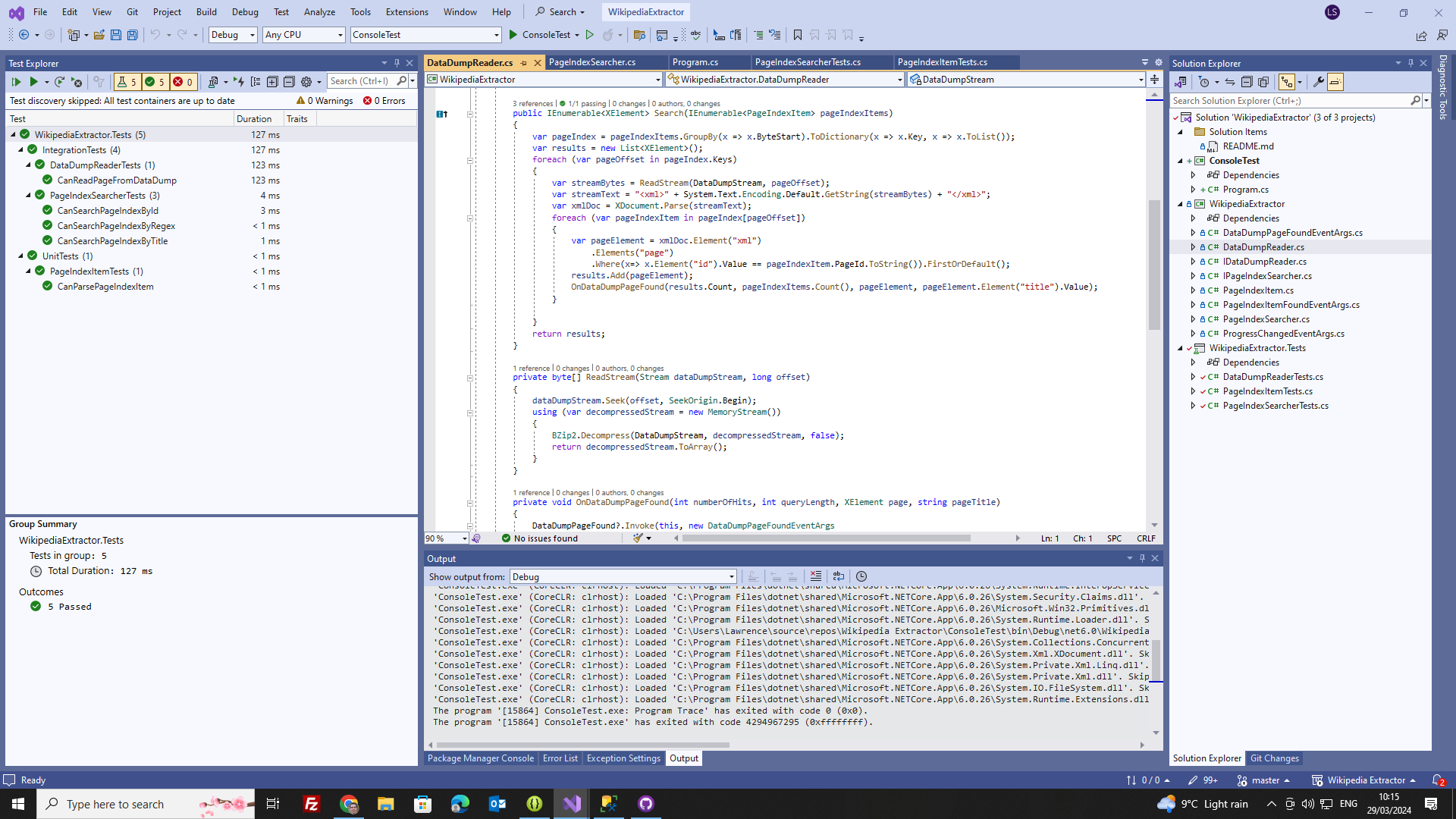Viewport: 1456px width, 819px height.
Task: Toggle the failed tests filter showing 0
Action: [183, 82]
